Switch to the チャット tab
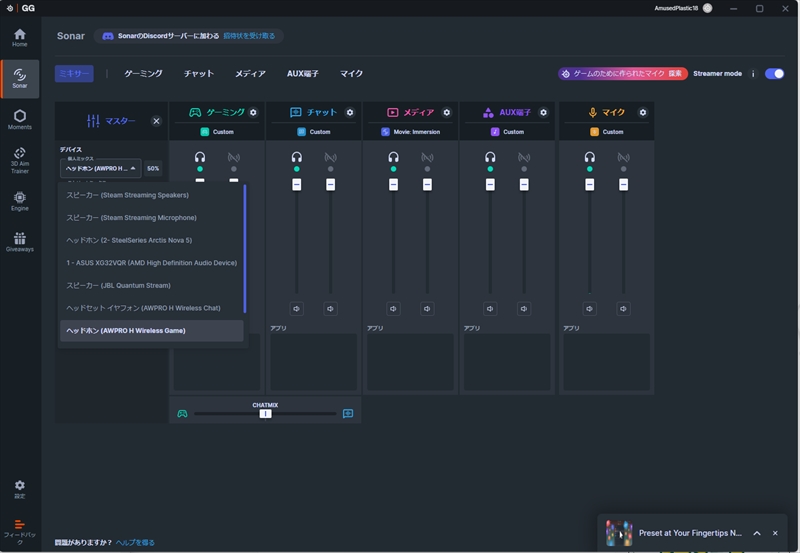This screenshot has height=553, width=800. [199, 73]
